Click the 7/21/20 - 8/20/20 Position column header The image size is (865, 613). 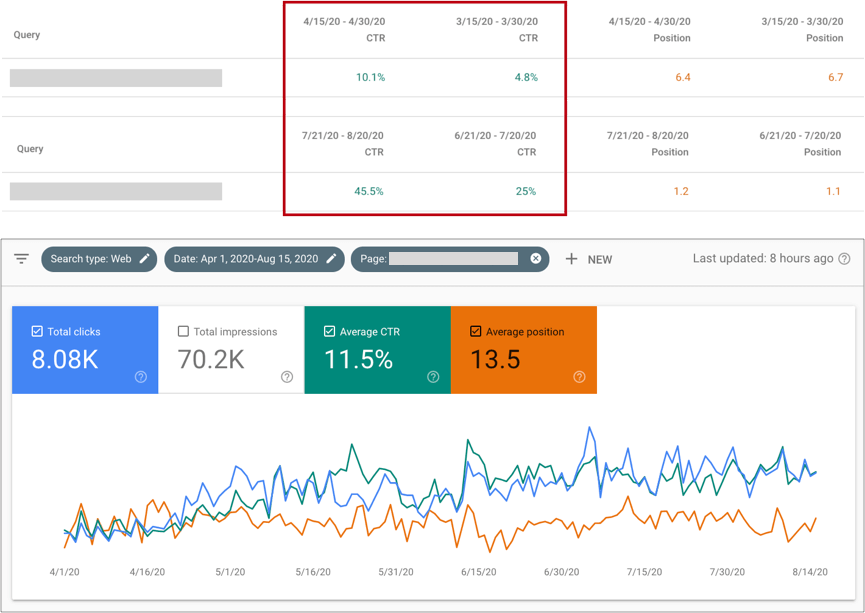click(x=648, y=143)
